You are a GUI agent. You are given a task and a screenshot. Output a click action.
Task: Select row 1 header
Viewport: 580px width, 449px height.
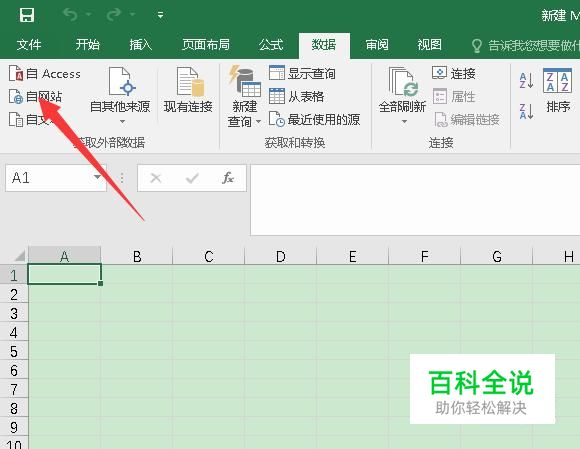(14, 275)
